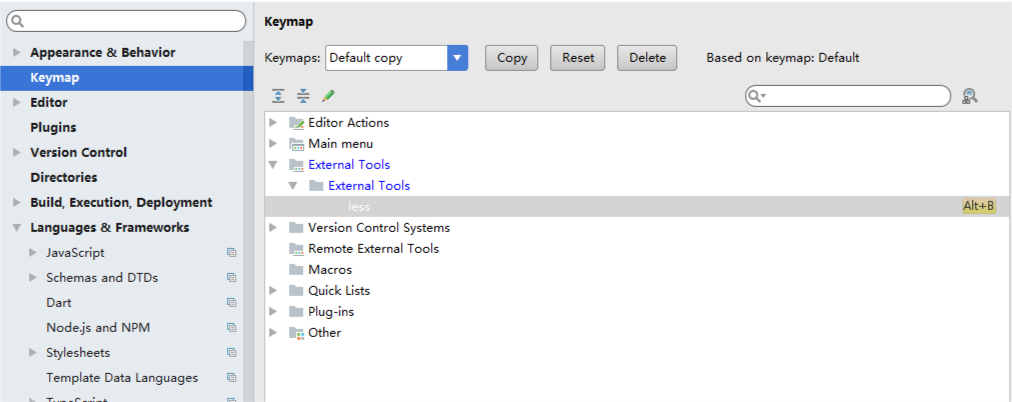Click the magnifier in keymap search field
The height and width of the screenshot is (402, 1012).
(756, 96)
